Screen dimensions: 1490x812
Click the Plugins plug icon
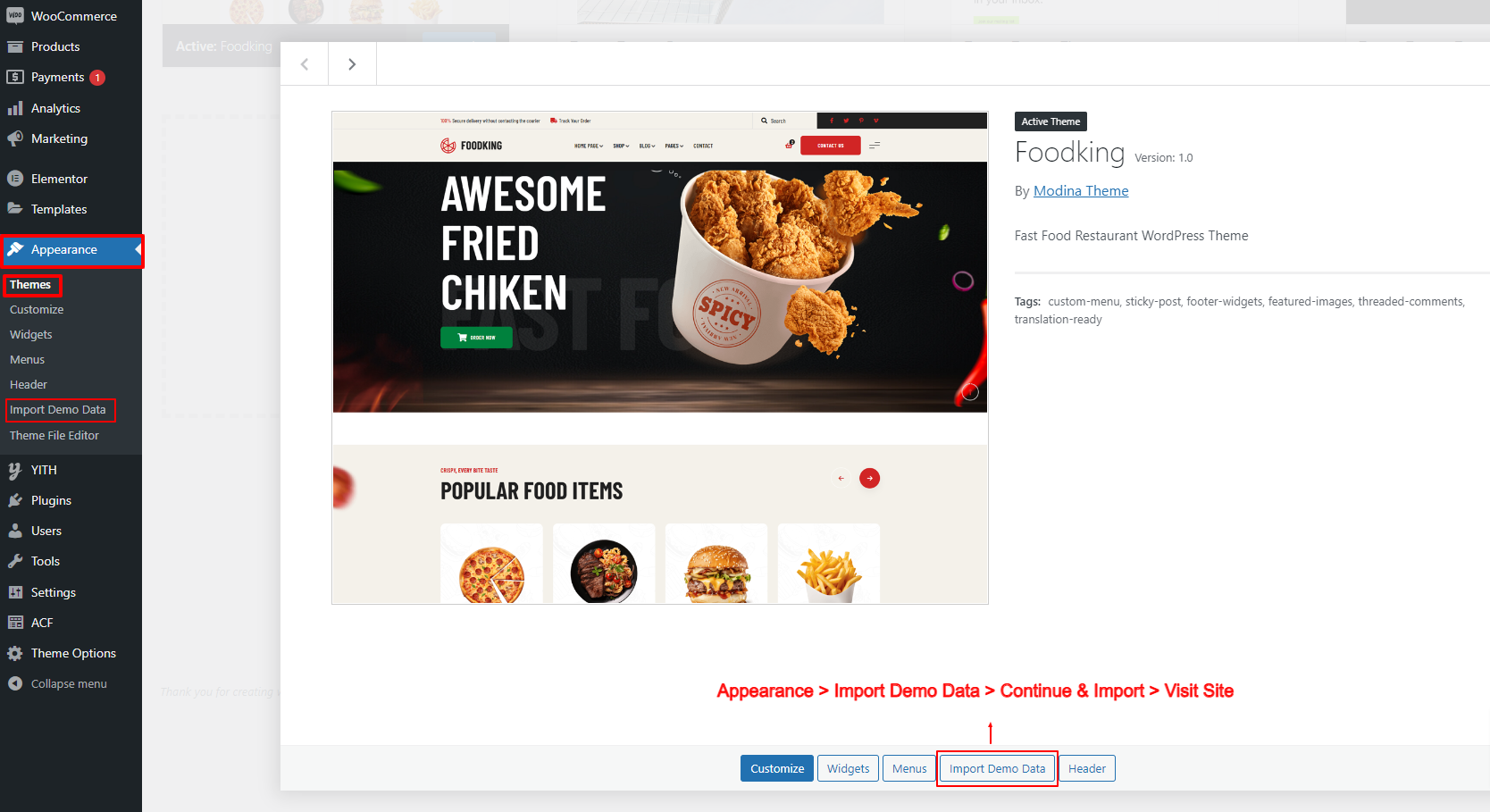coord(15,500)
